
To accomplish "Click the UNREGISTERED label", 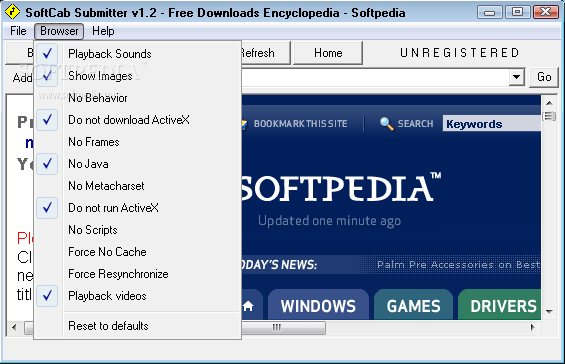I will click(x=459, y=53).
